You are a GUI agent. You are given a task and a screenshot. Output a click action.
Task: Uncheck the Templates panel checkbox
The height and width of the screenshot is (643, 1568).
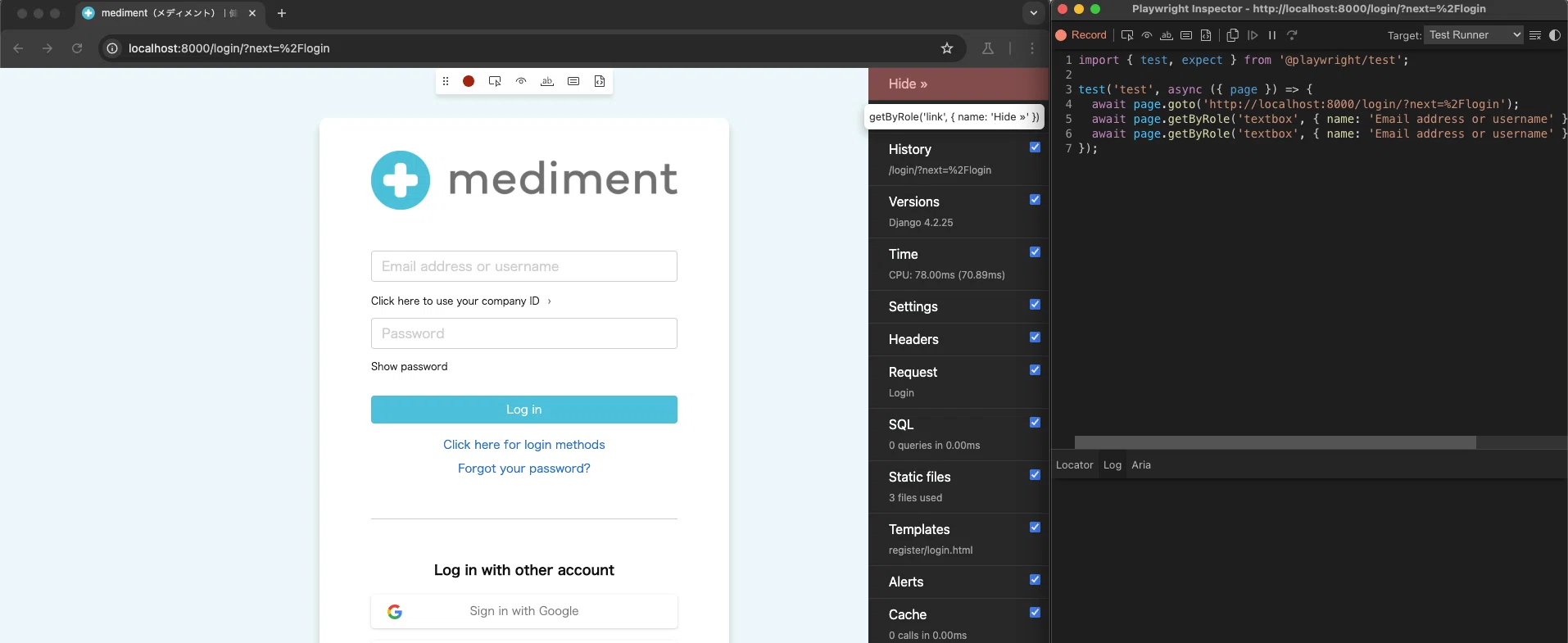[1035, 528]
